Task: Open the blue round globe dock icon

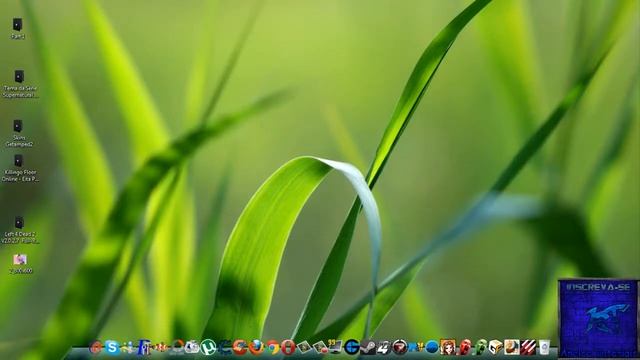Action: pyautogui.click(x=432, y=347)
